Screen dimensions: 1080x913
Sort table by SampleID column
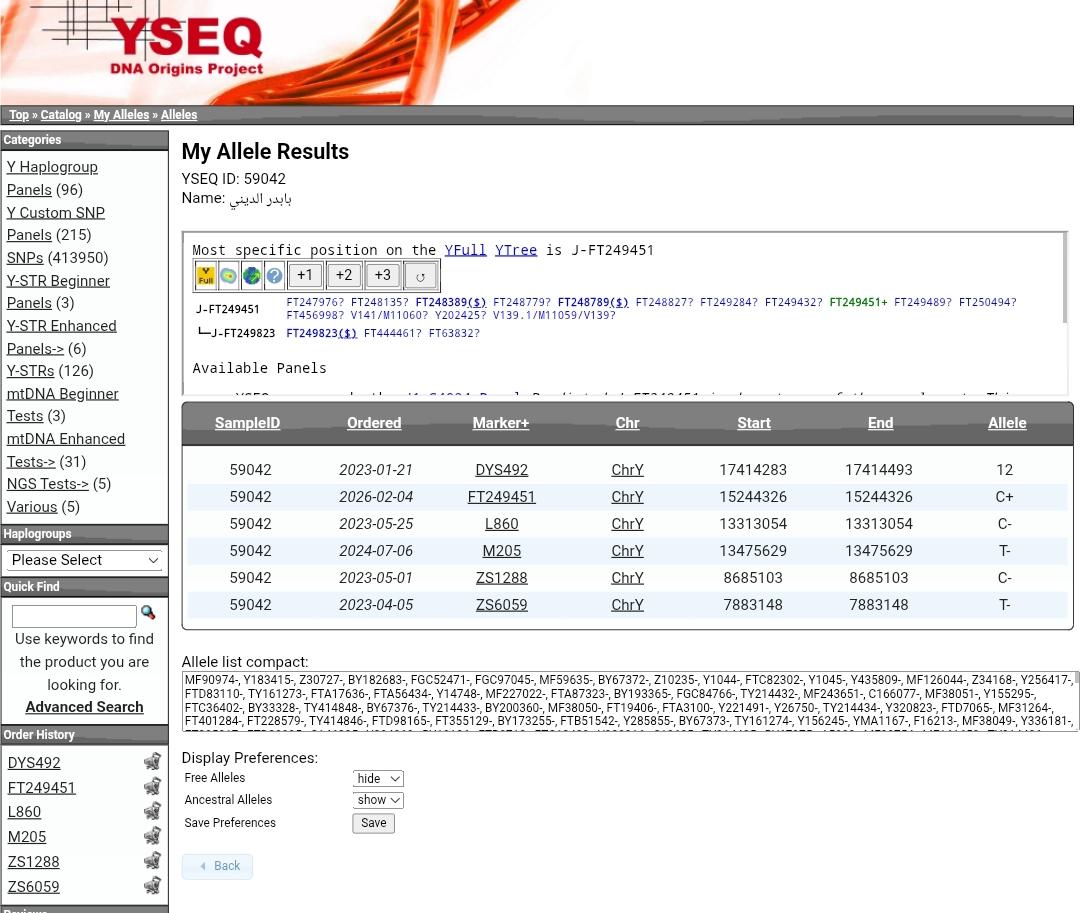247,423
